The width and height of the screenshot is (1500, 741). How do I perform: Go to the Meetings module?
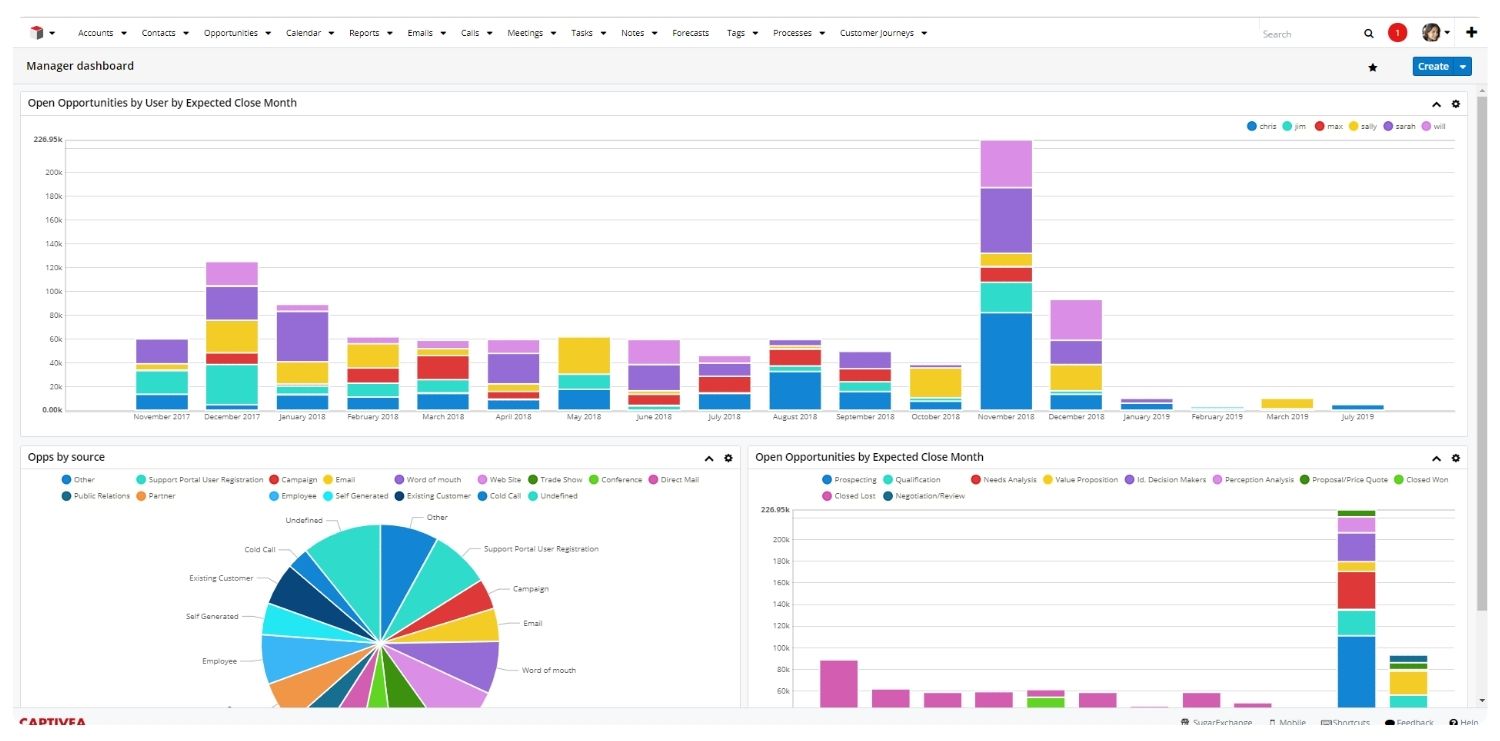pos(525,33)
